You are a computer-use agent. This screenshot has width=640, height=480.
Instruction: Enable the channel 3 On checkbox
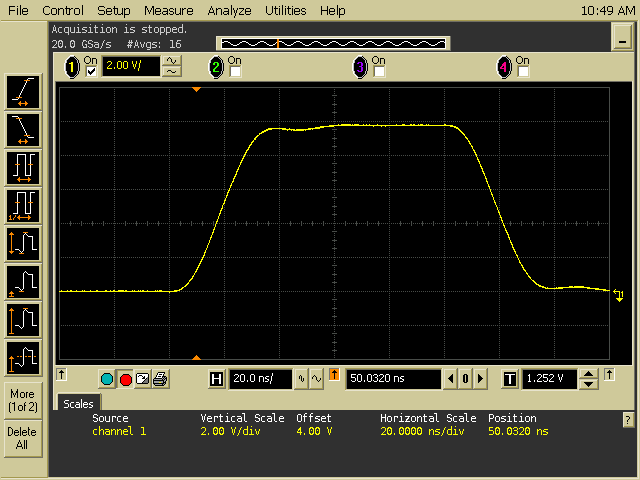pos(379,72)
